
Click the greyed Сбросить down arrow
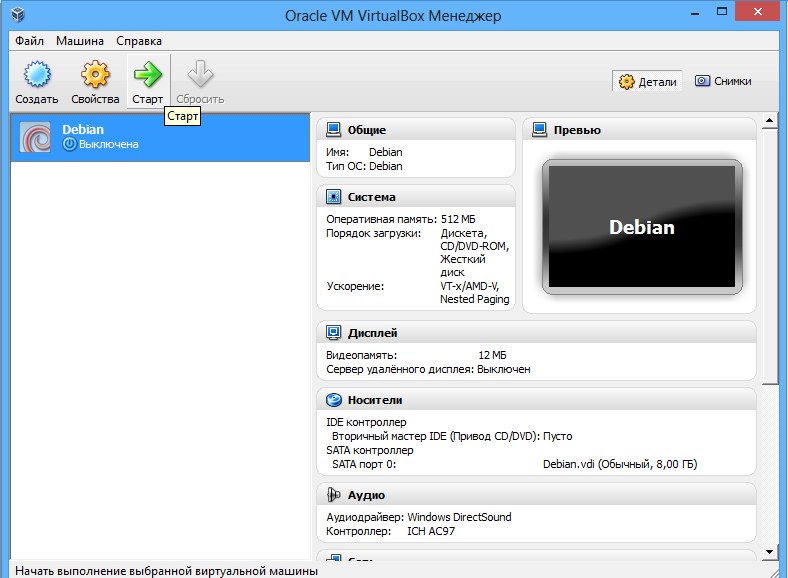coord(200,75)
